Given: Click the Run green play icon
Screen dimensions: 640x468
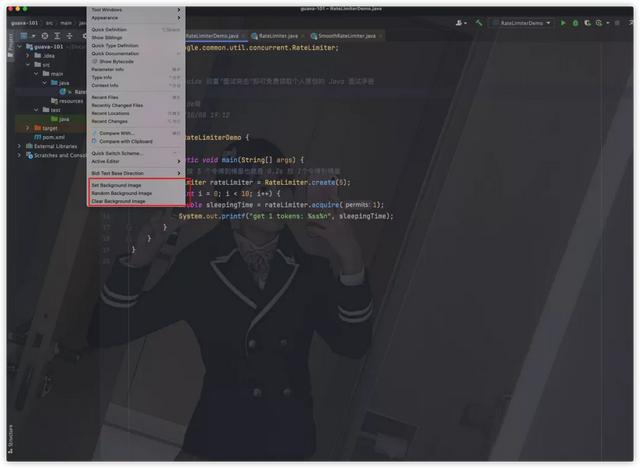Looking at the screenshot, I should [x=563, y=23].
